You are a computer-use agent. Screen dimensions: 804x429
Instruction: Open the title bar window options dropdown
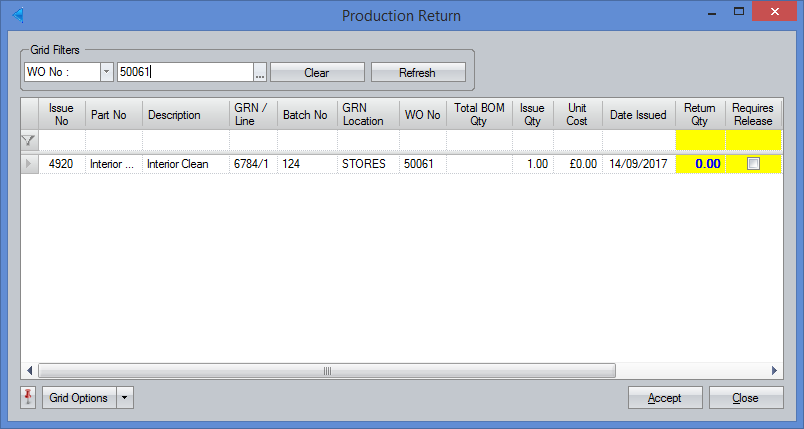coord(710,14)
